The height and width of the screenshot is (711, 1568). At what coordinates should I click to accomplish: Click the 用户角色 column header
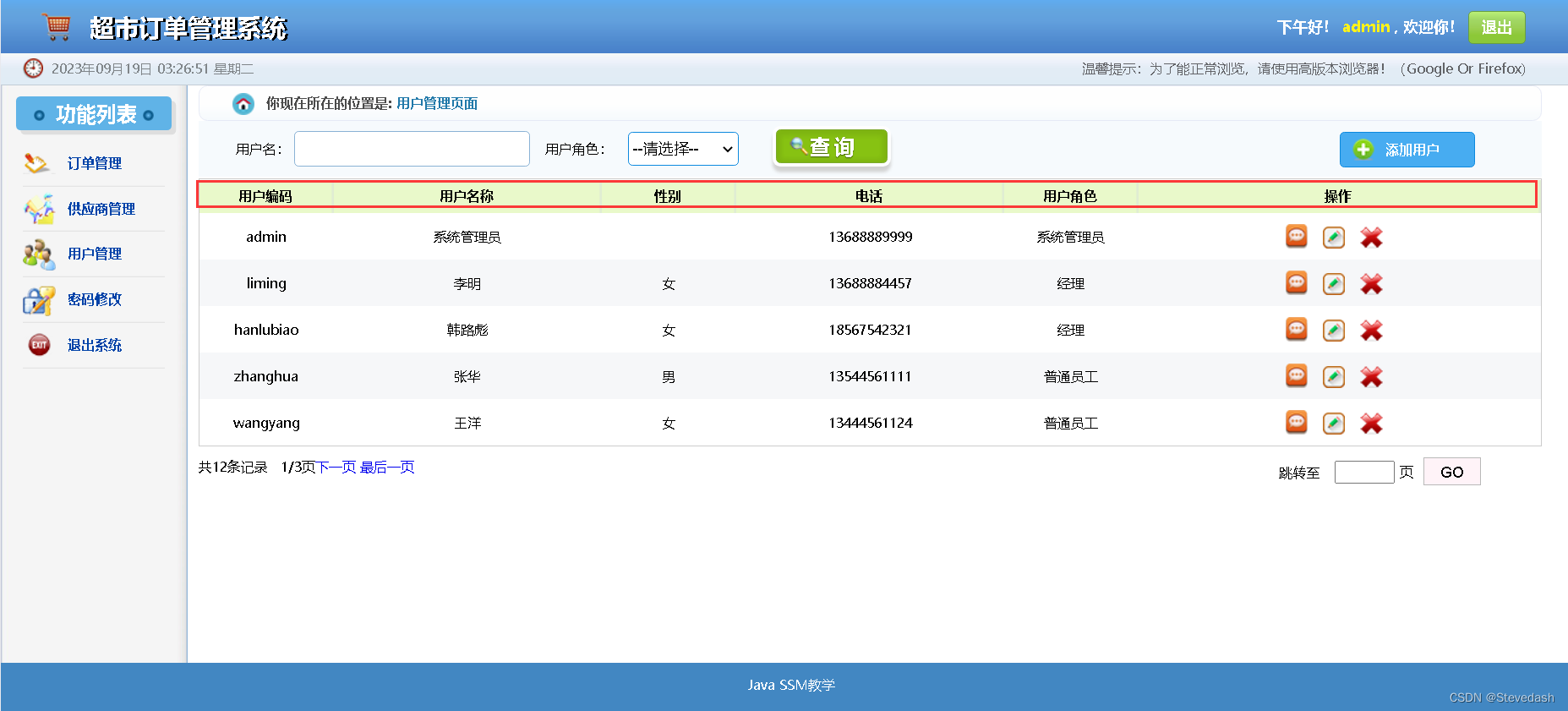[x=1070, y=196]
